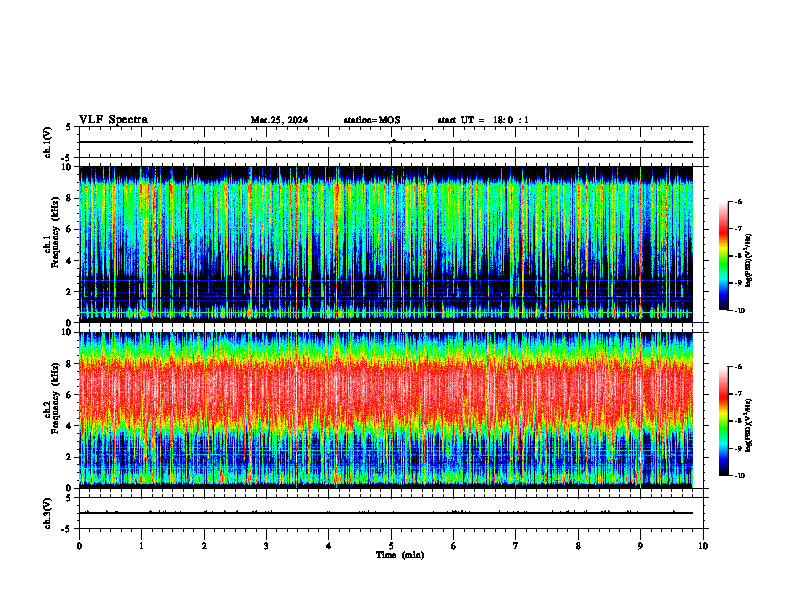
Task: Click time axis tick label "2"
Action: [204, 546]
